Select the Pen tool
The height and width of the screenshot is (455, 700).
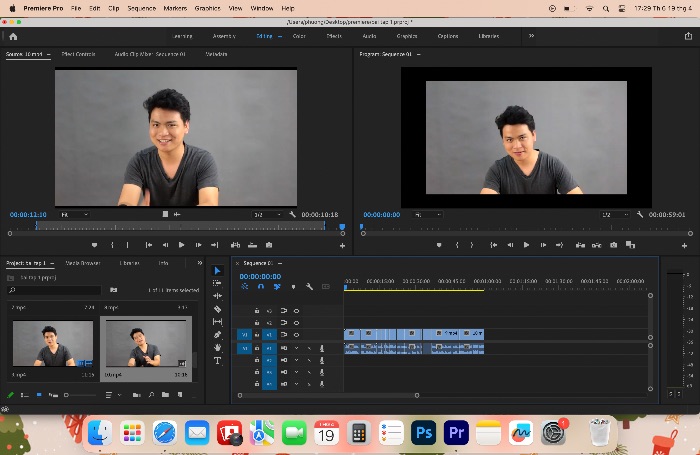click(217, 334)
